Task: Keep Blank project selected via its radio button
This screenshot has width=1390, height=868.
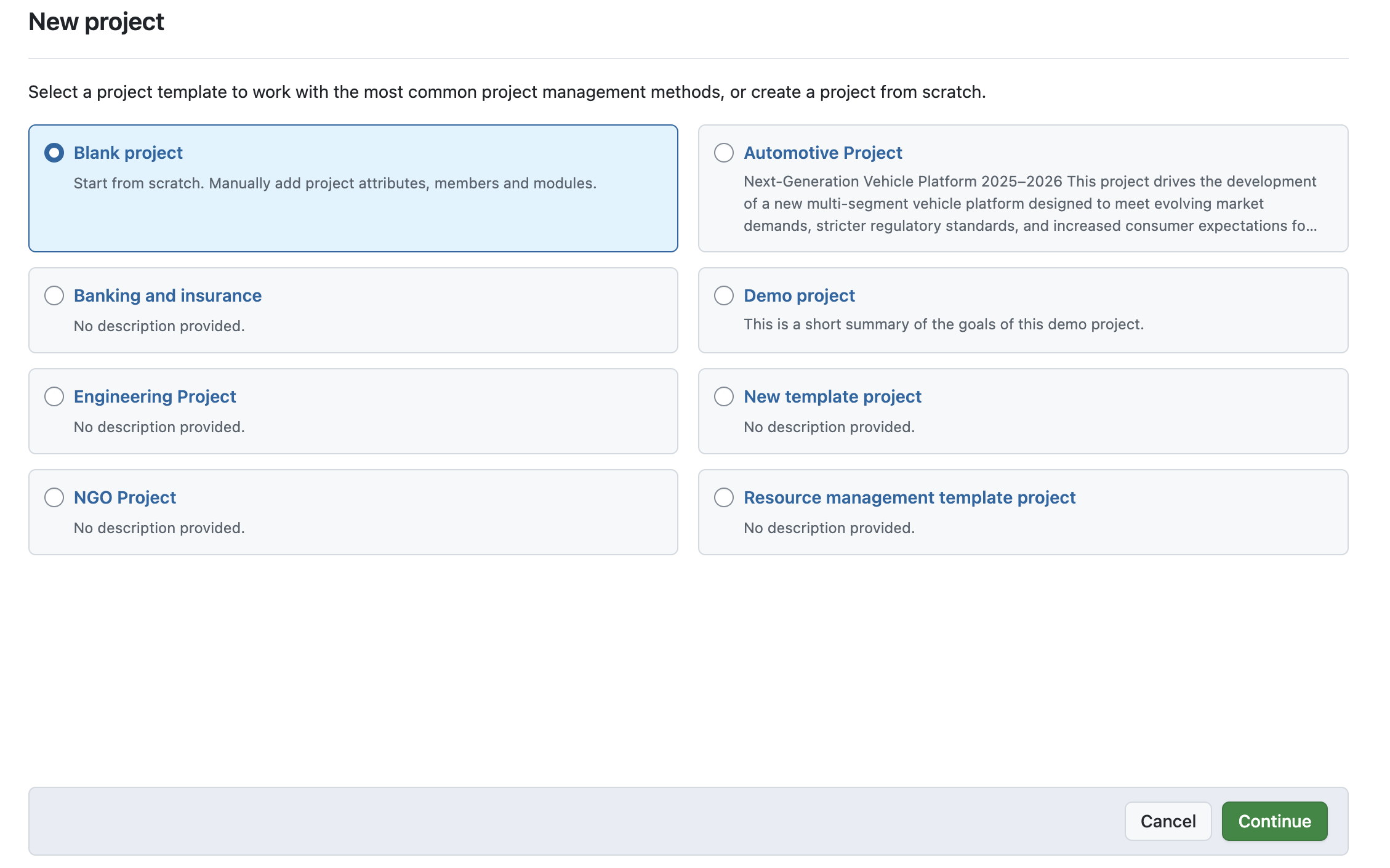Action: (54, 153)
